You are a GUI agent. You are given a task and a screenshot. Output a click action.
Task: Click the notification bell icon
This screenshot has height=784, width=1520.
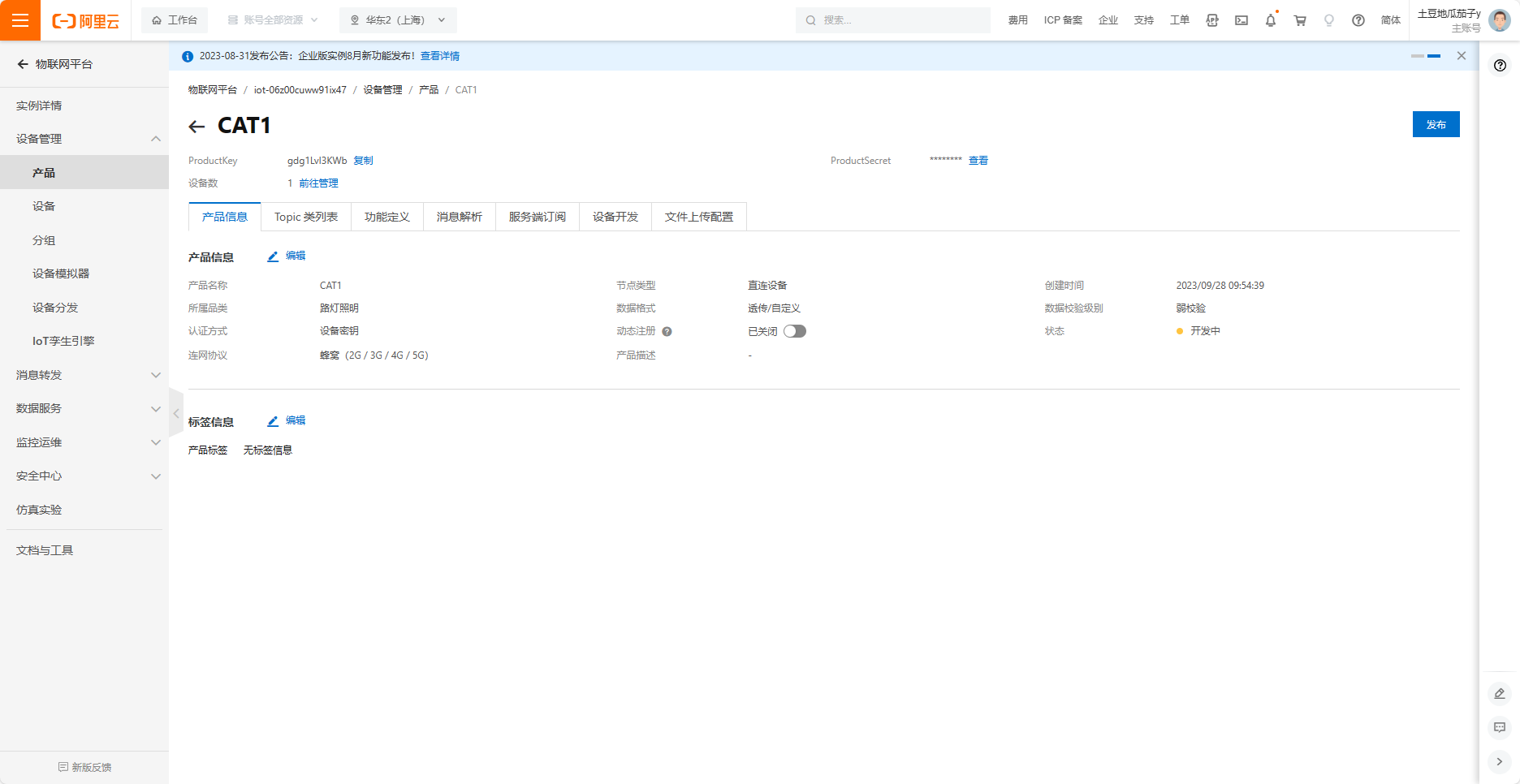[x=1270, y=20]
